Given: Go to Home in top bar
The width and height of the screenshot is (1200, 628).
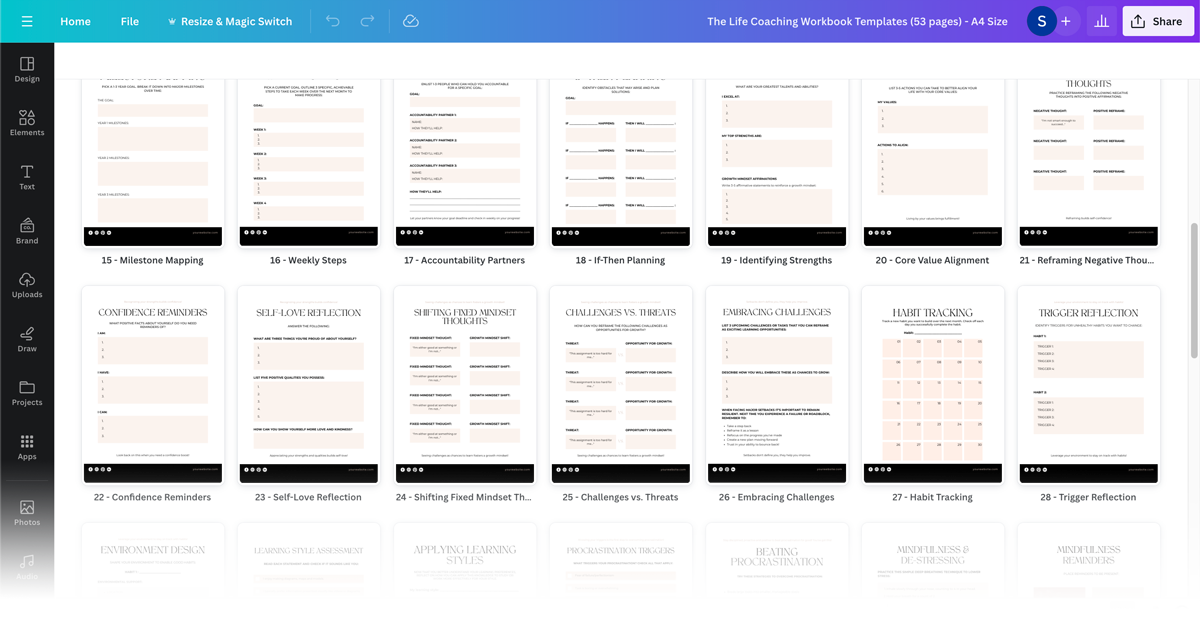Looking at the screenshot, I should click(x=75, y=21).
